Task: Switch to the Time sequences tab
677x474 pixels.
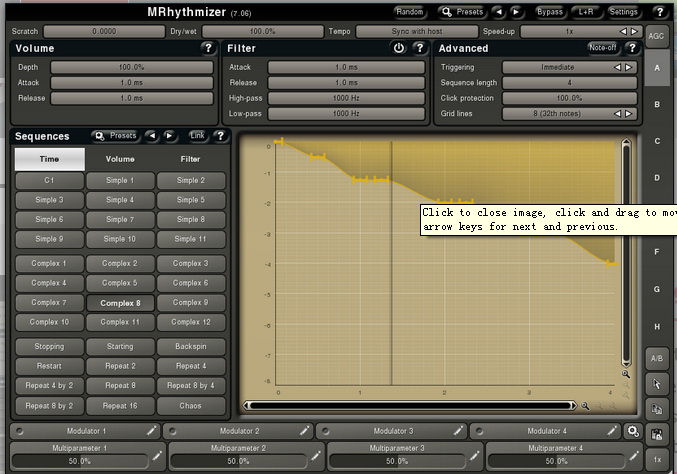Action: pos(49,159)
